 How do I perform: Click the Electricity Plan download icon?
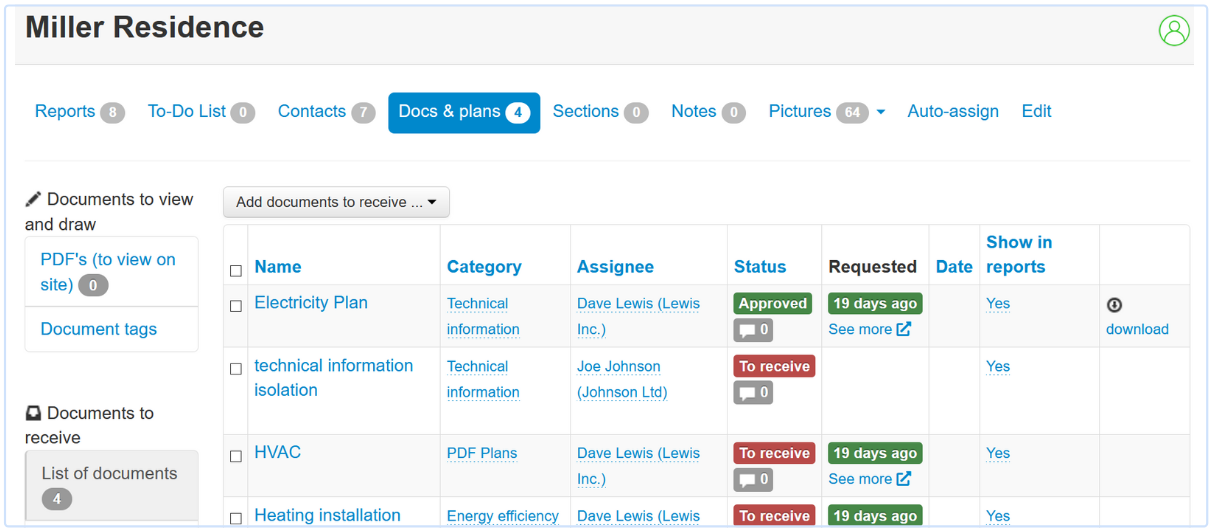coord(1114,305)
